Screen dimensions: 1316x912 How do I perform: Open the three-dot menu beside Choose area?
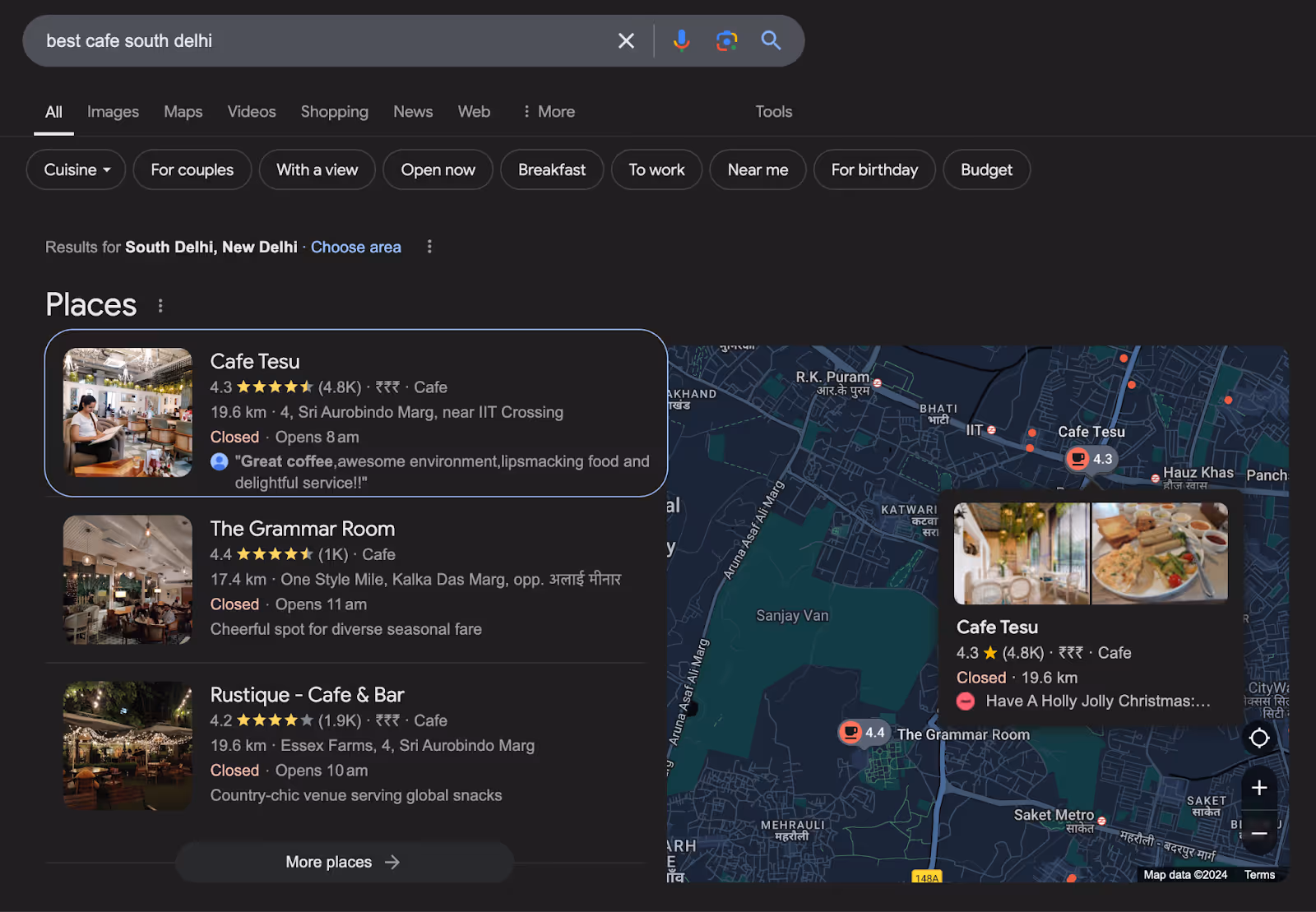pyautogui.click(x=429, y=247)
